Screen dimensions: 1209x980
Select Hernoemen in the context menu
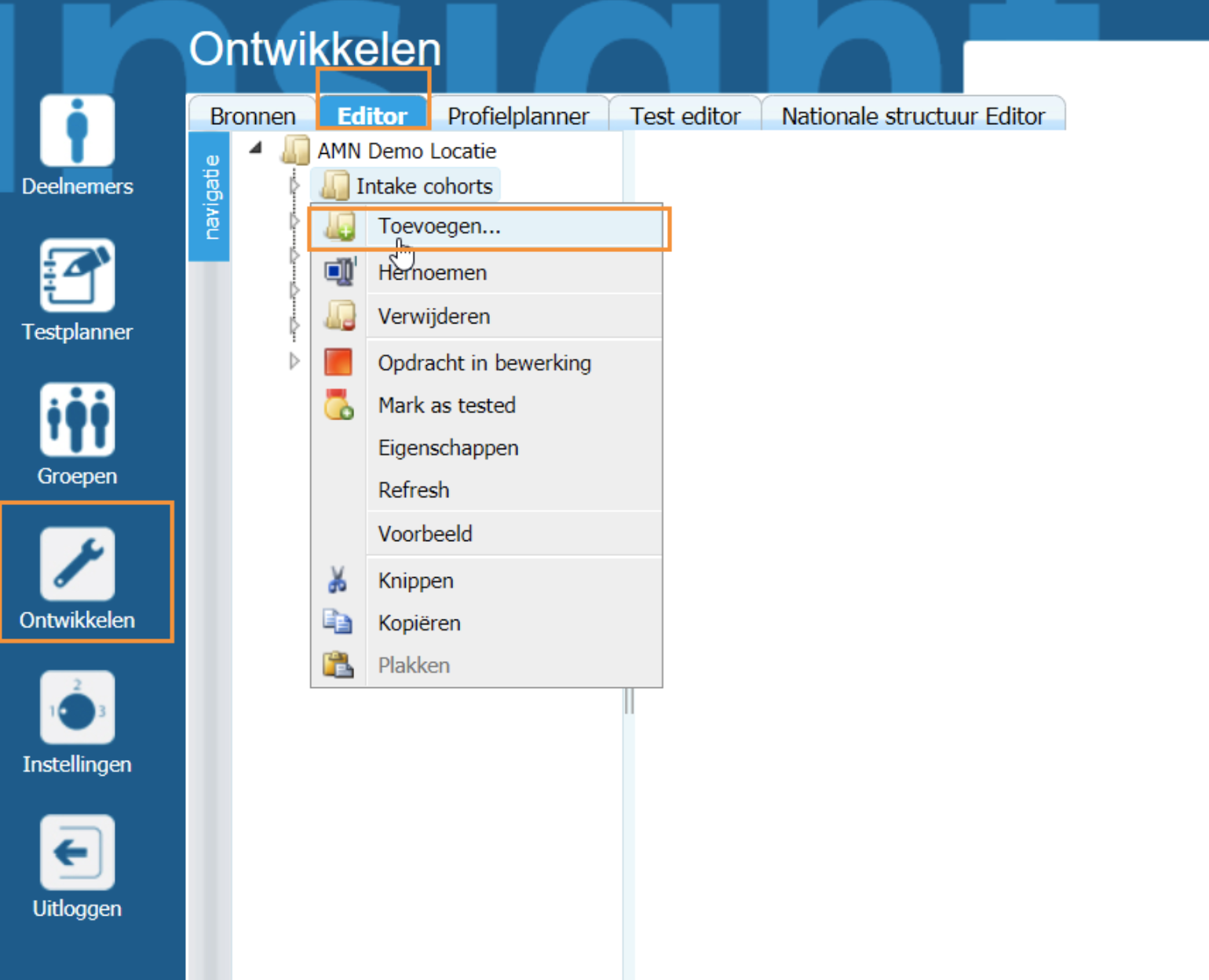(433, 272)
